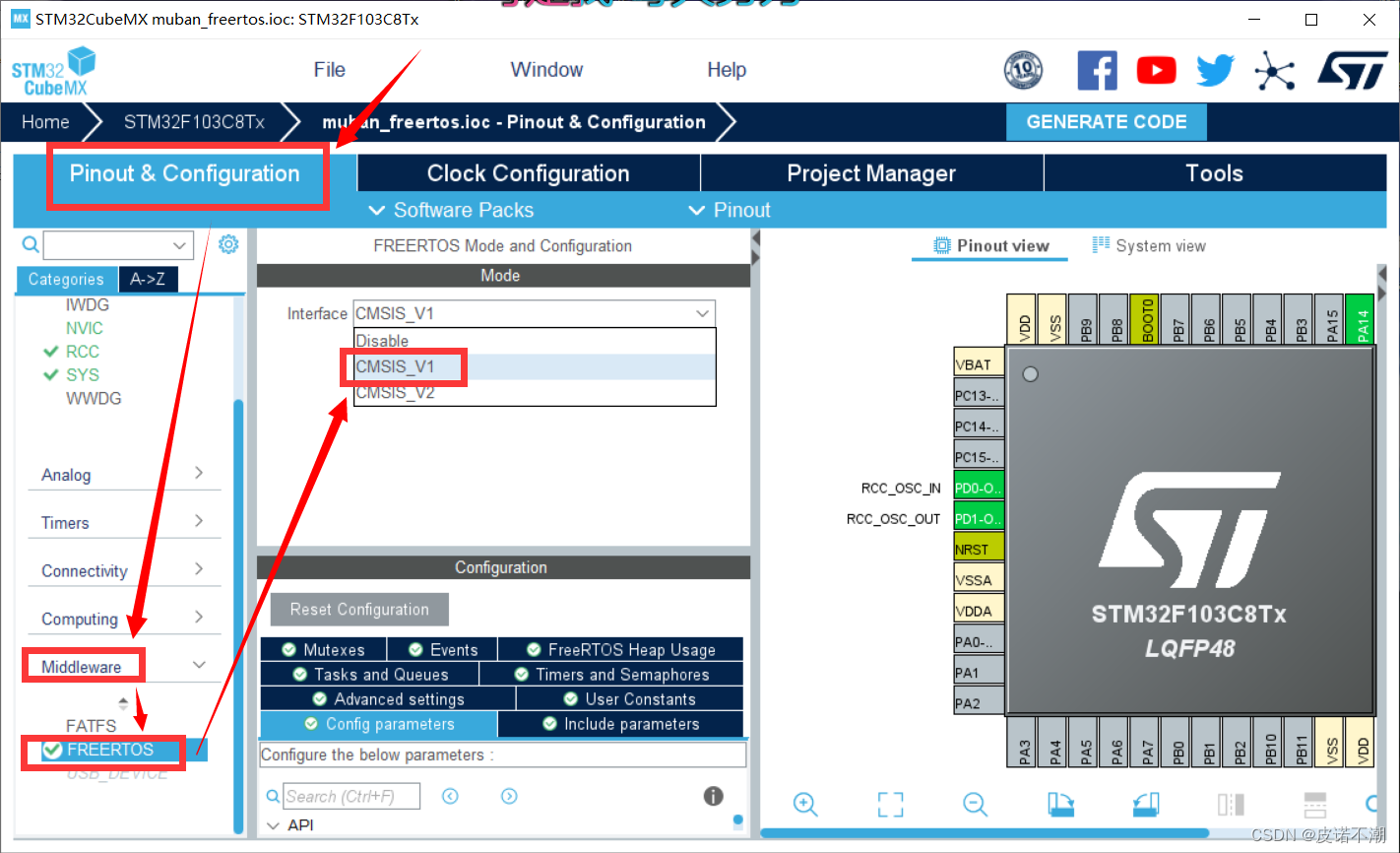Switch to Pinout view
1400x853 pixels.
pos(990,246)
